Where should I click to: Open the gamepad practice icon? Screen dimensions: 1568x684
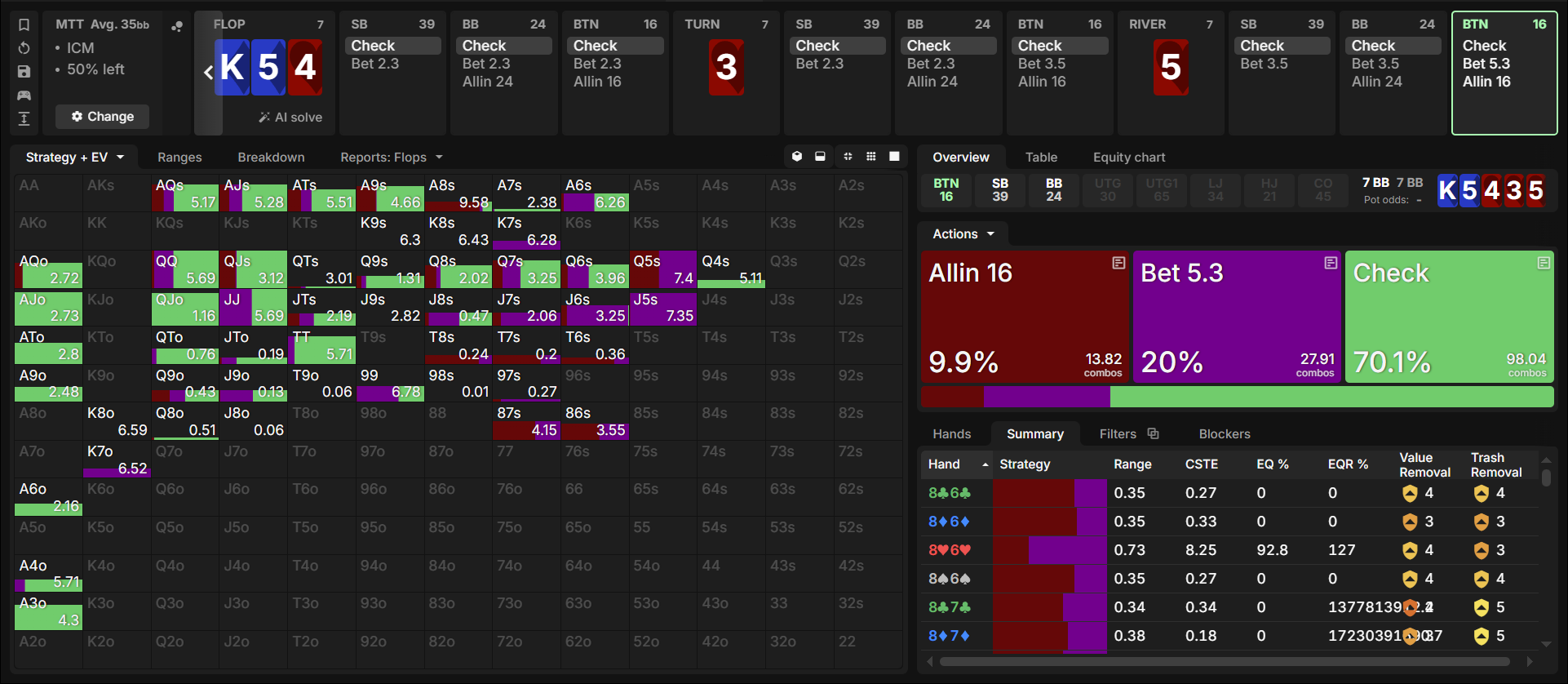click(24, 95)
